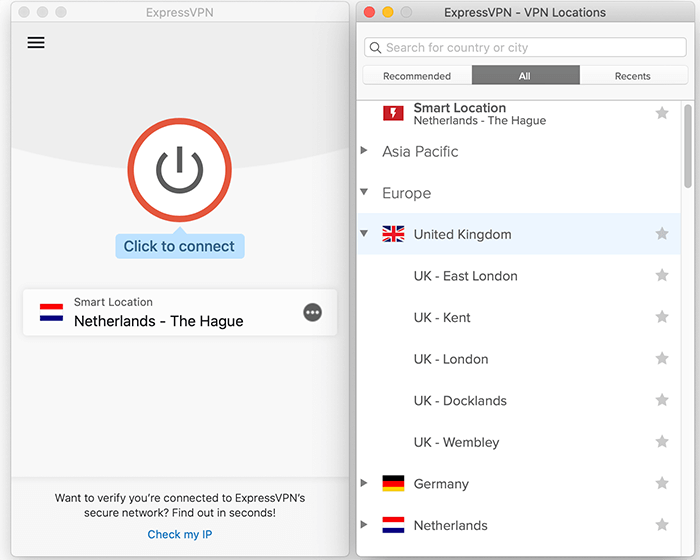Image resolution: width=700 pixels, height=560 pixels.
Task: Click the Search for country or city field
Action: (x=525, y=47)
